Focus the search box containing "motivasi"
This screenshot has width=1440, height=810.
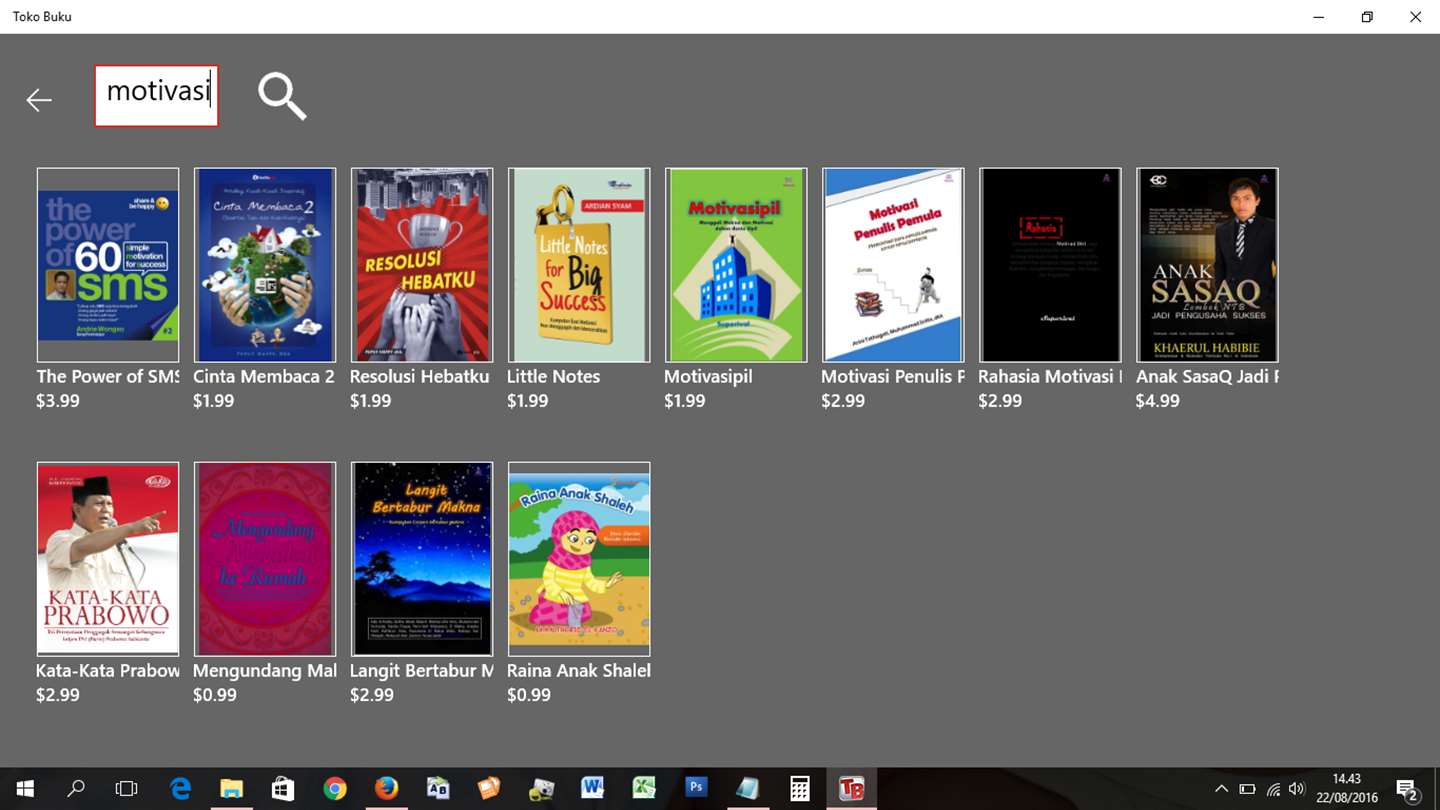tap(157, 96)
